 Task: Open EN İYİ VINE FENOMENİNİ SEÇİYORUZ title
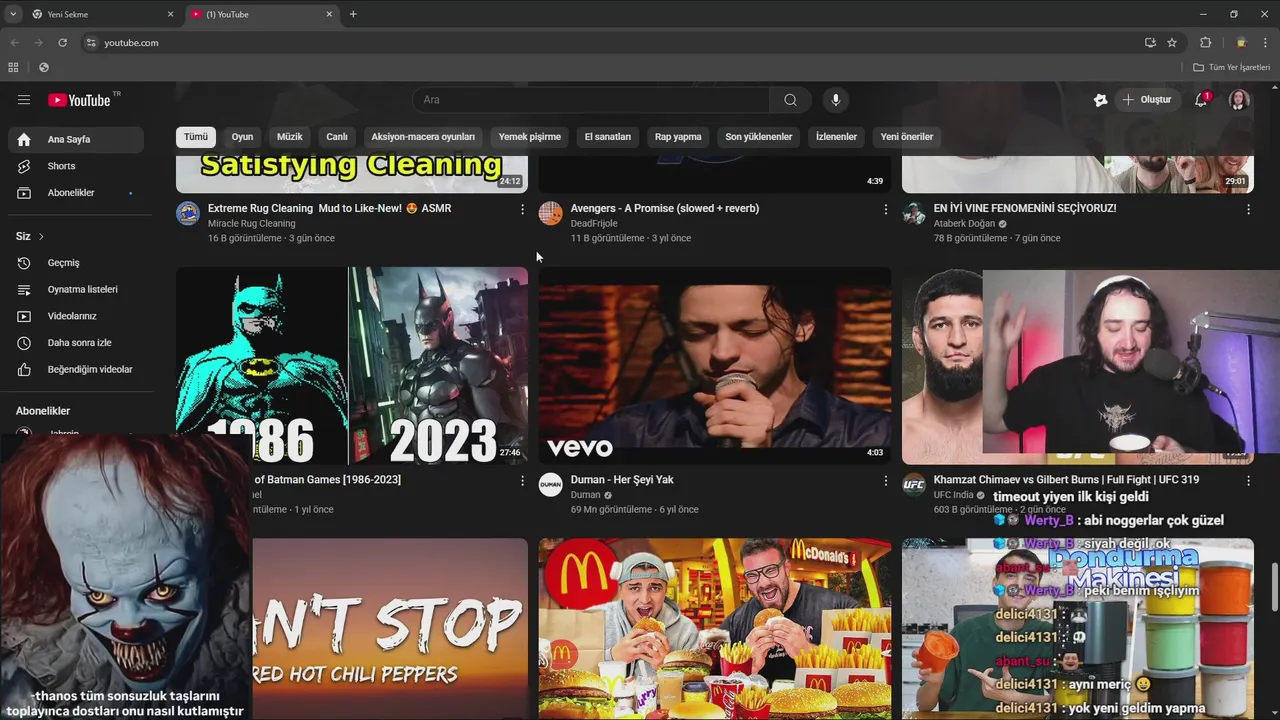click(x=1025, y=208)
